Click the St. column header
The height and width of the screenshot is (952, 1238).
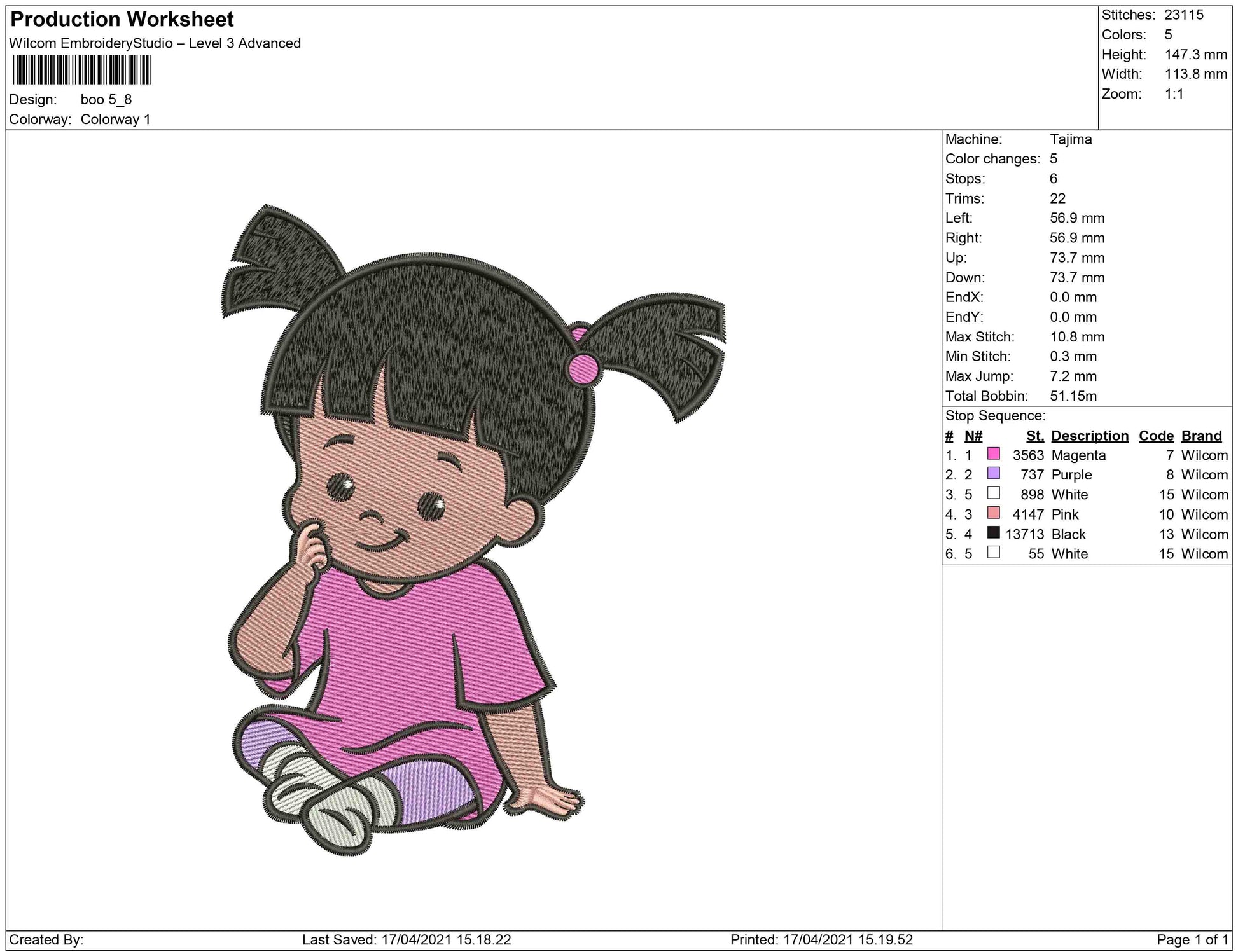point(1035,436)
